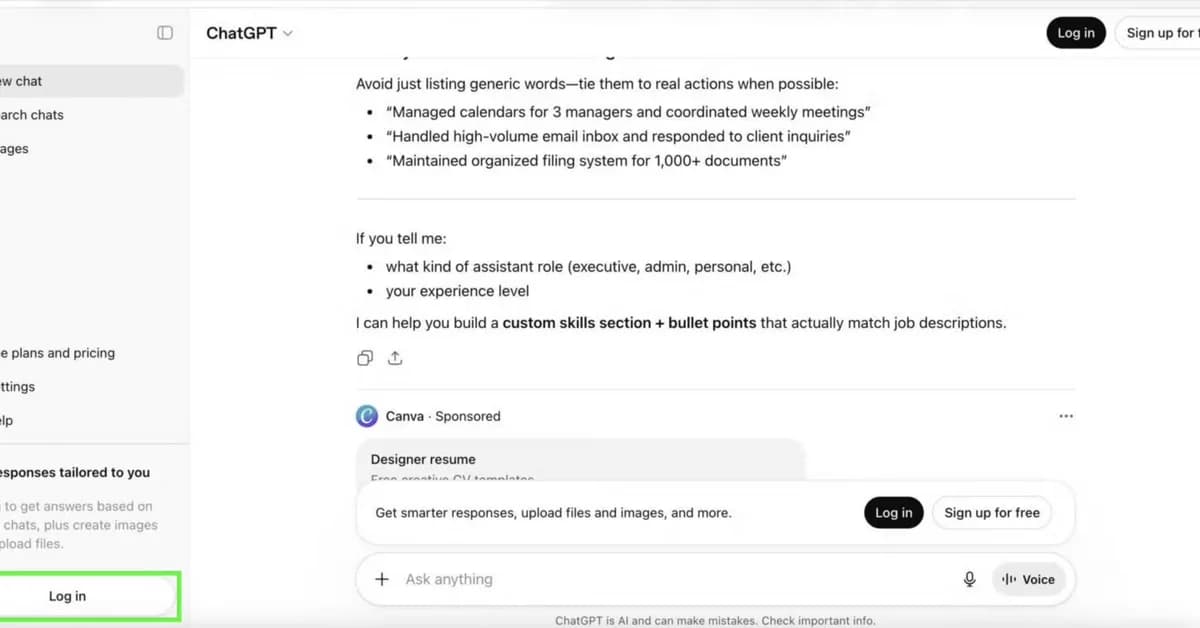Click the Canva logo on the sponsored card

[x=366, y=415]
